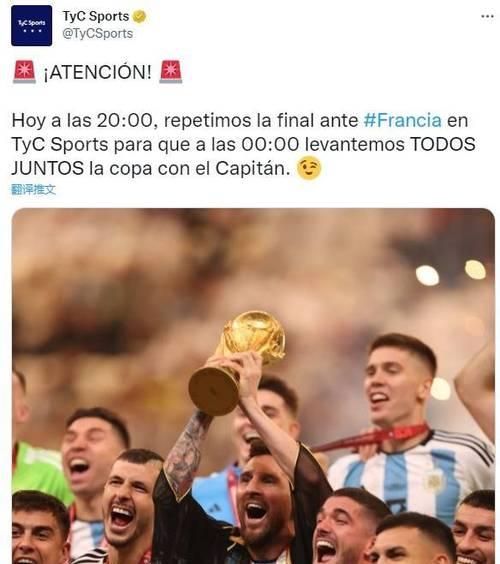
Task: Click the first siren emoji before ¡ATENCIÓN!
Action: pos(24,72)
